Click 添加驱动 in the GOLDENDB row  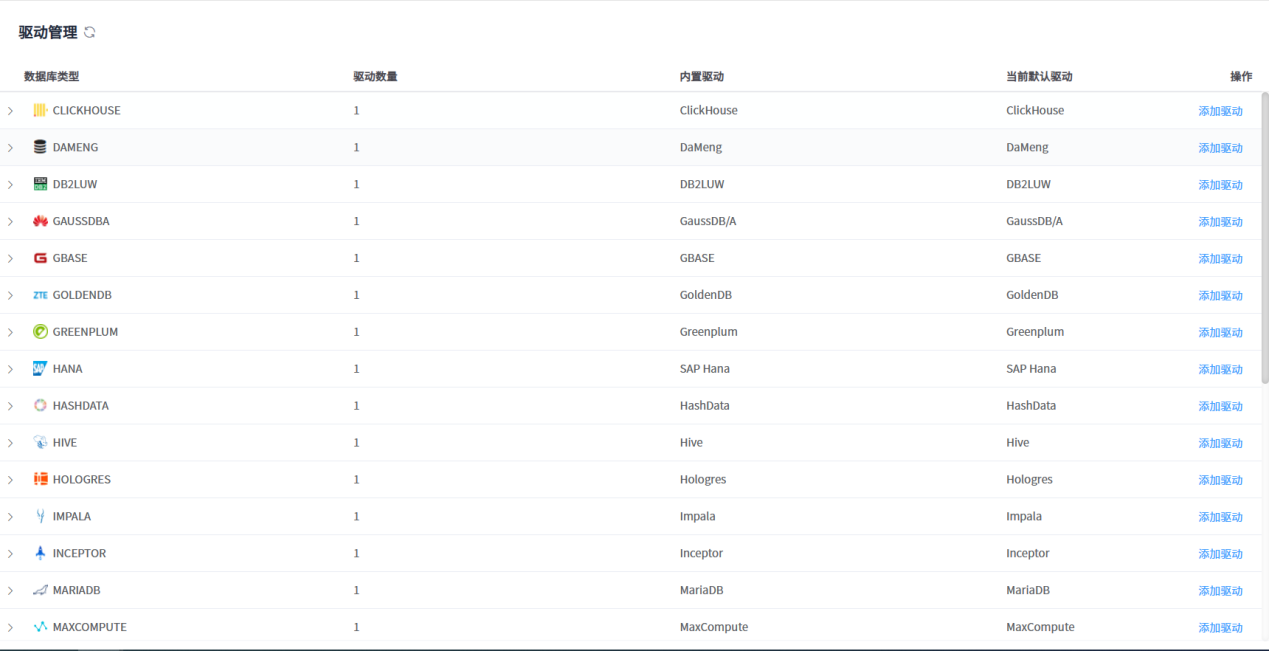(1220, 296)
